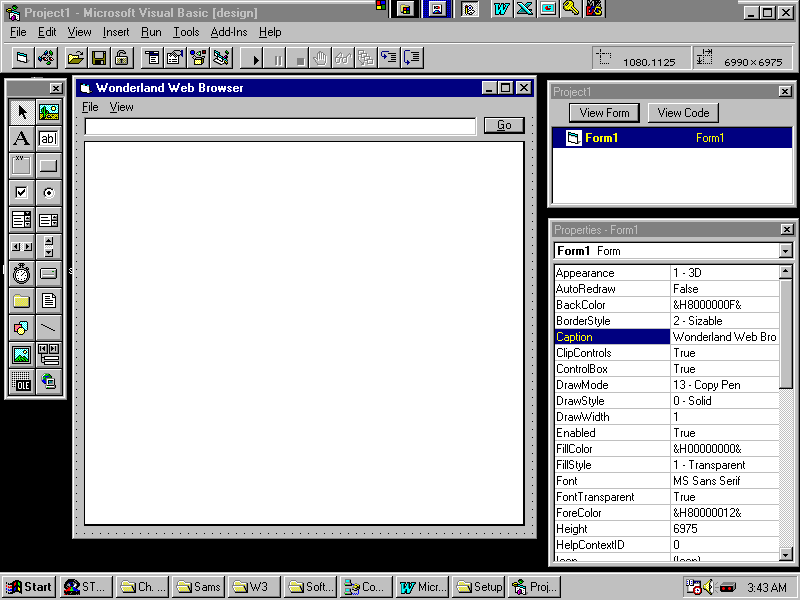This screenshot has height=600, width=800.
Task: Click the Go button on the form
Action: click(x=504, y=125)
